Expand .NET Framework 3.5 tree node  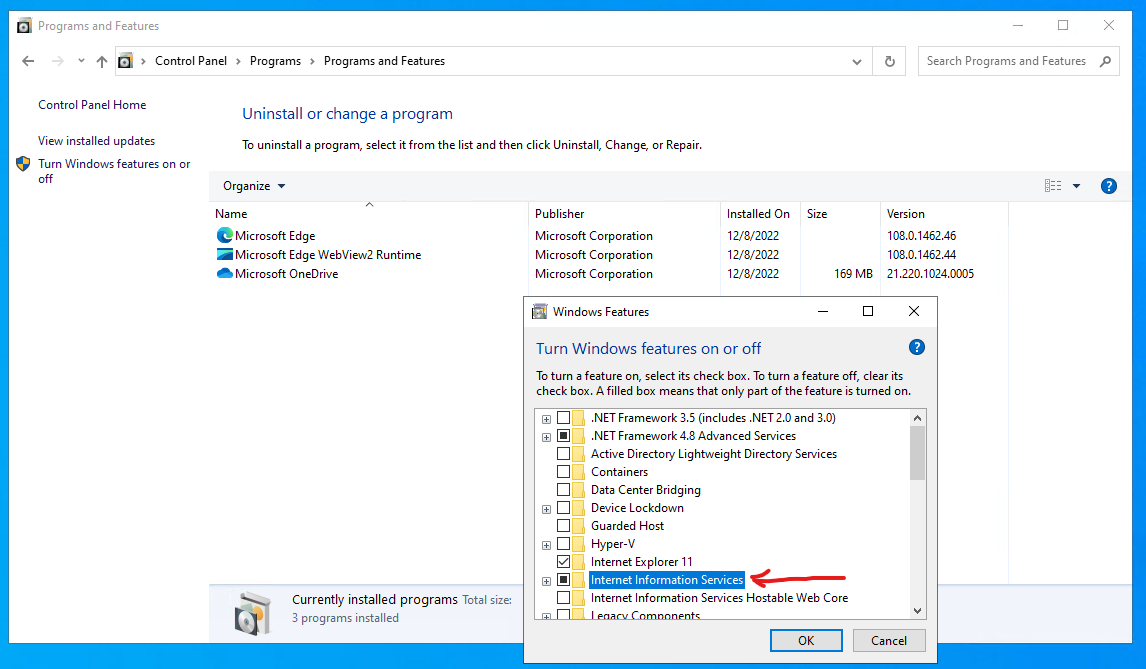pos(546,419)
